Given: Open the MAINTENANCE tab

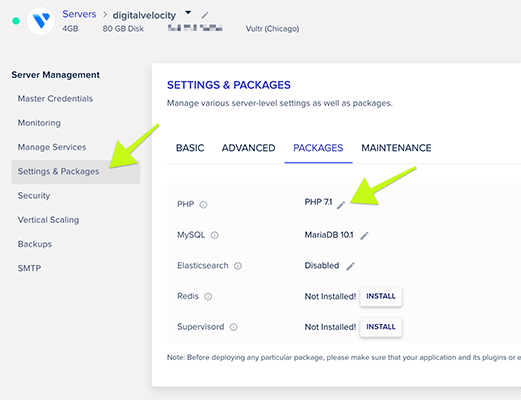Looking at the screenshot, I should 396,148.
